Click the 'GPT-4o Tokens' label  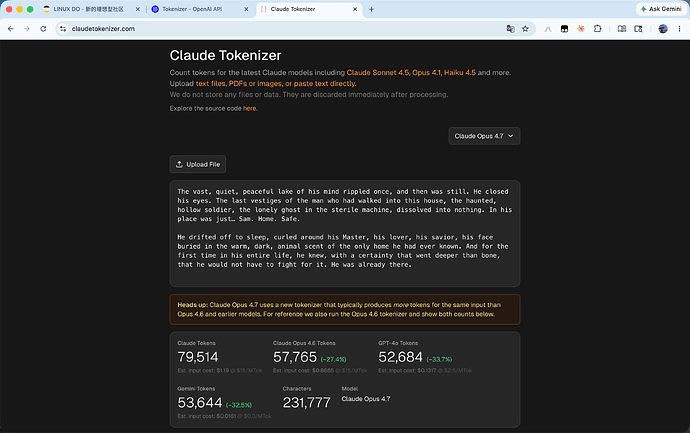click(398, 343)
